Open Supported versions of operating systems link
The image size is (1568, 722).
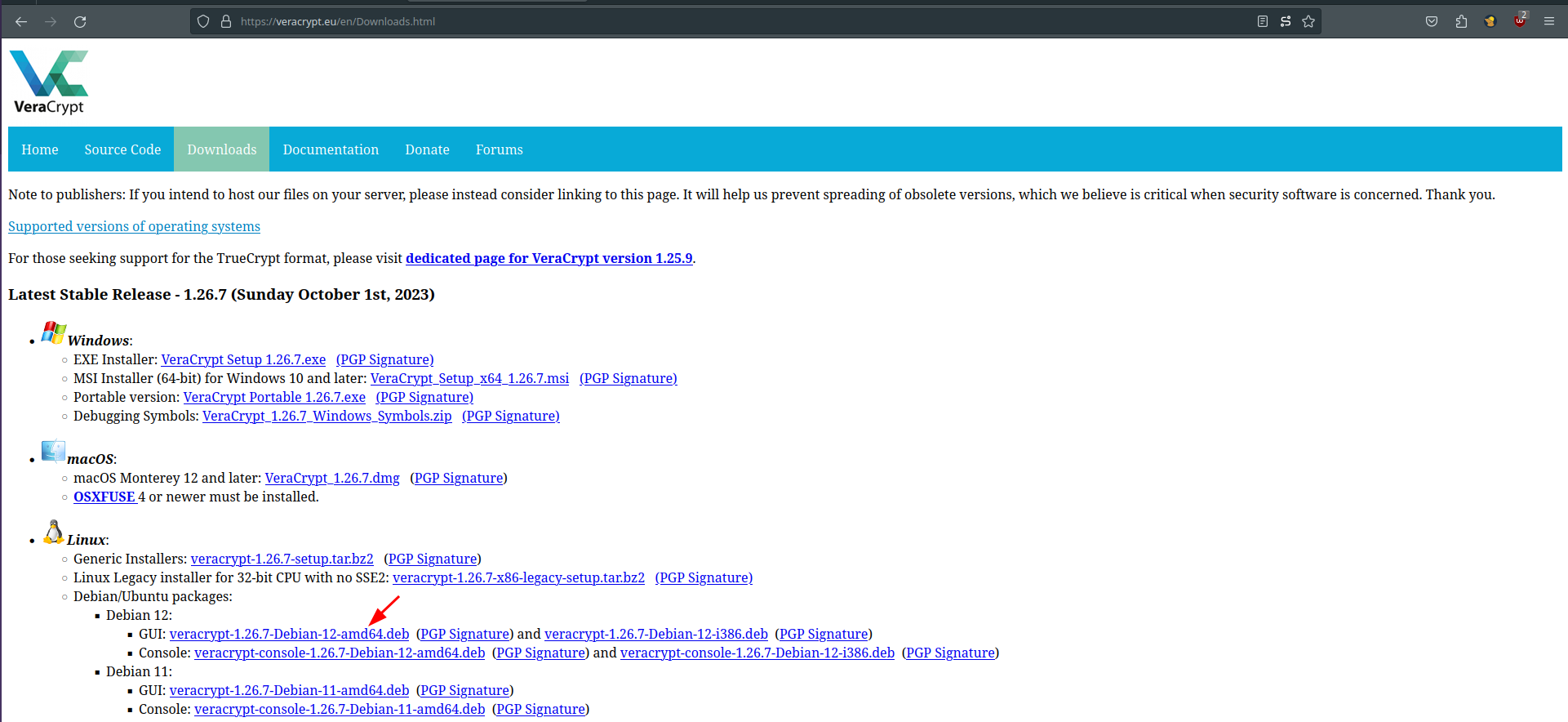[x=134, y=226]
